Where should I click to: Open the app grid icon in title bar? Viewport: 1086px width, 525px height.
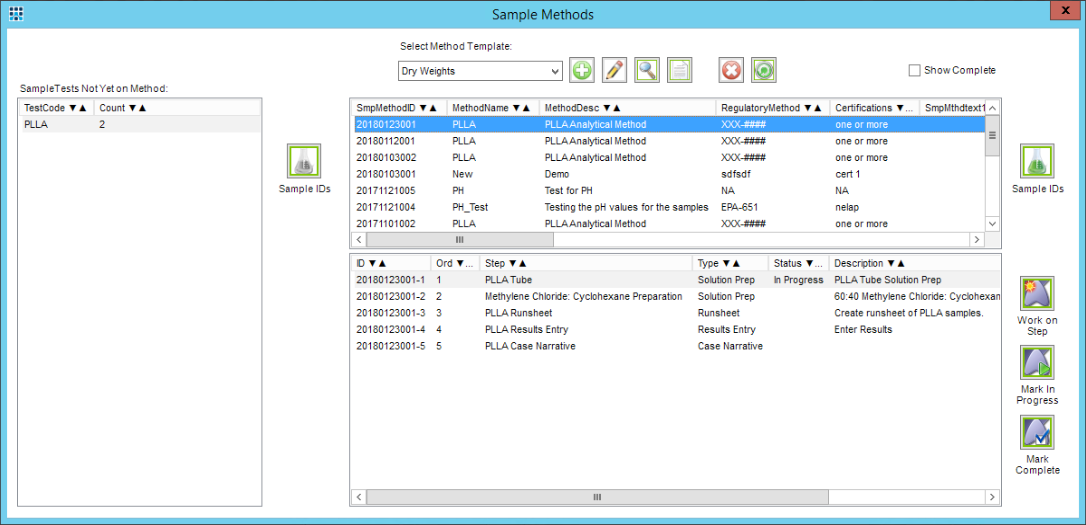[17, 14]
